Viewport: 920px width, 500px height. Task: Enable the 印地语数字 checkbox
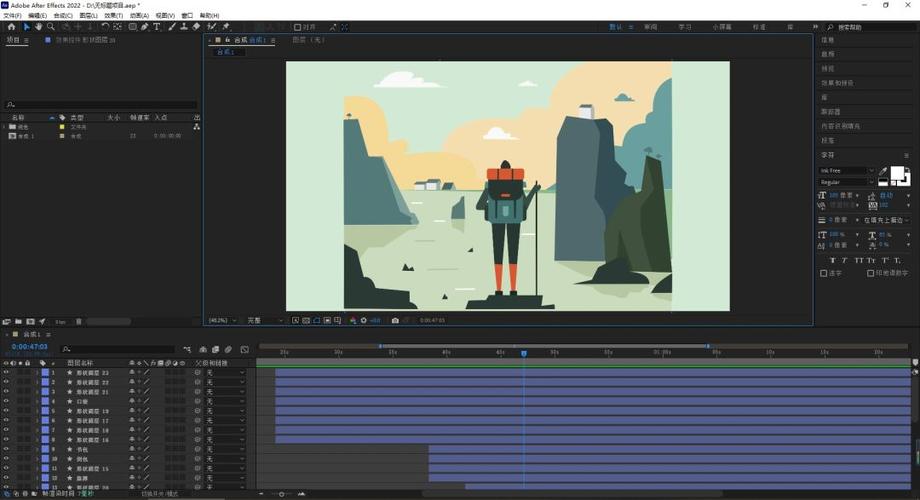(x=870, y=272)
